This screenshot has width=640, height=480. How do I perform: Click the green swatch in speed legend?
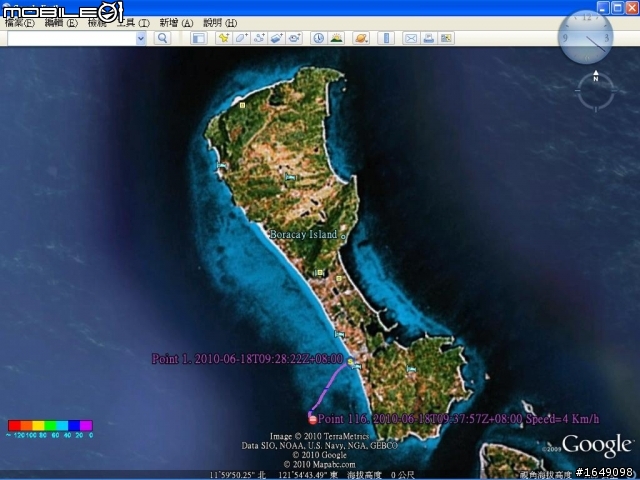pyautogui.click(x=50, y=426)
